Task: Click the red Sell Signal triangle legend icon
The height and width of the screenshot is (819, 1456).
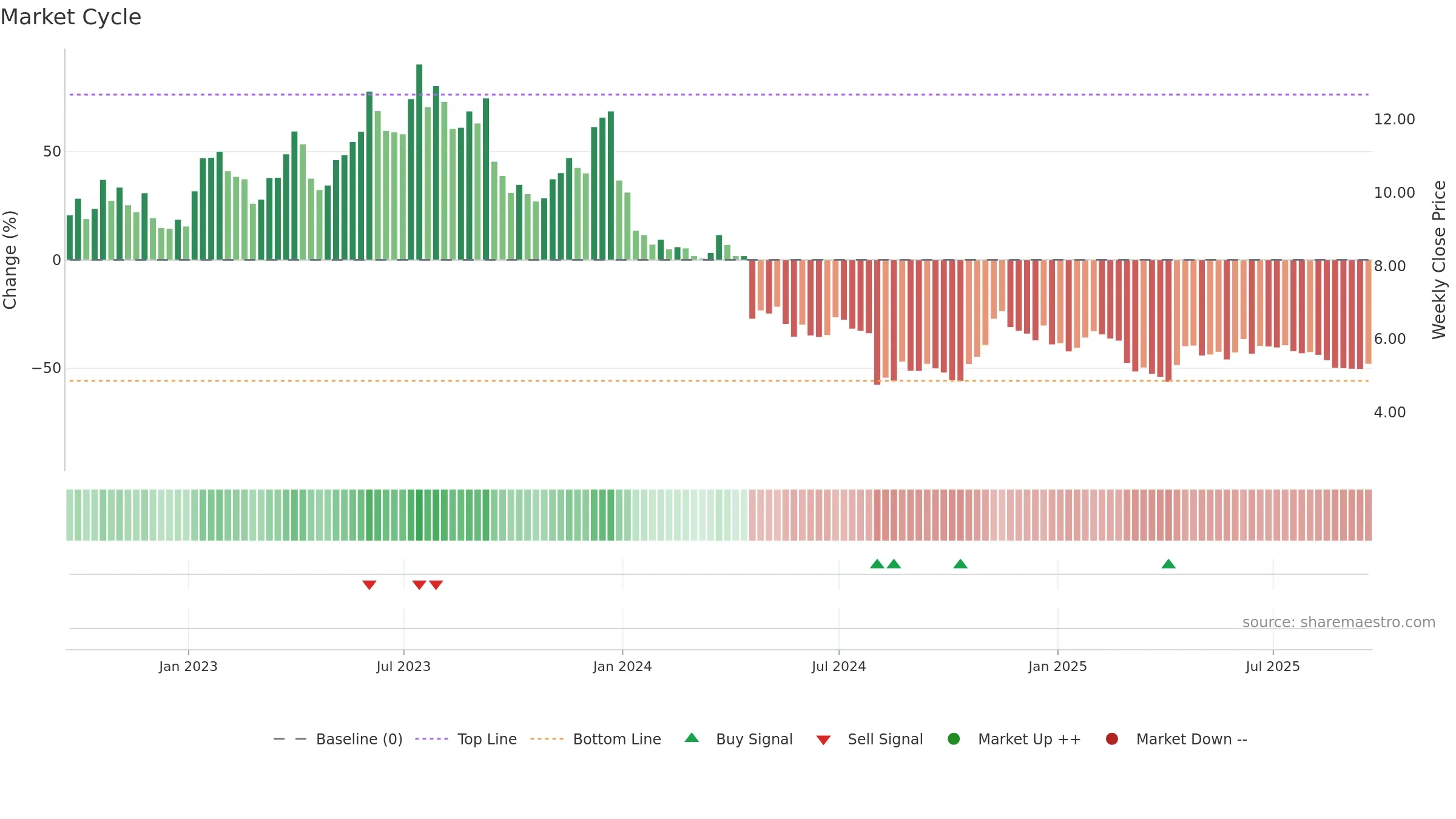Action: [x=823, y=740]
